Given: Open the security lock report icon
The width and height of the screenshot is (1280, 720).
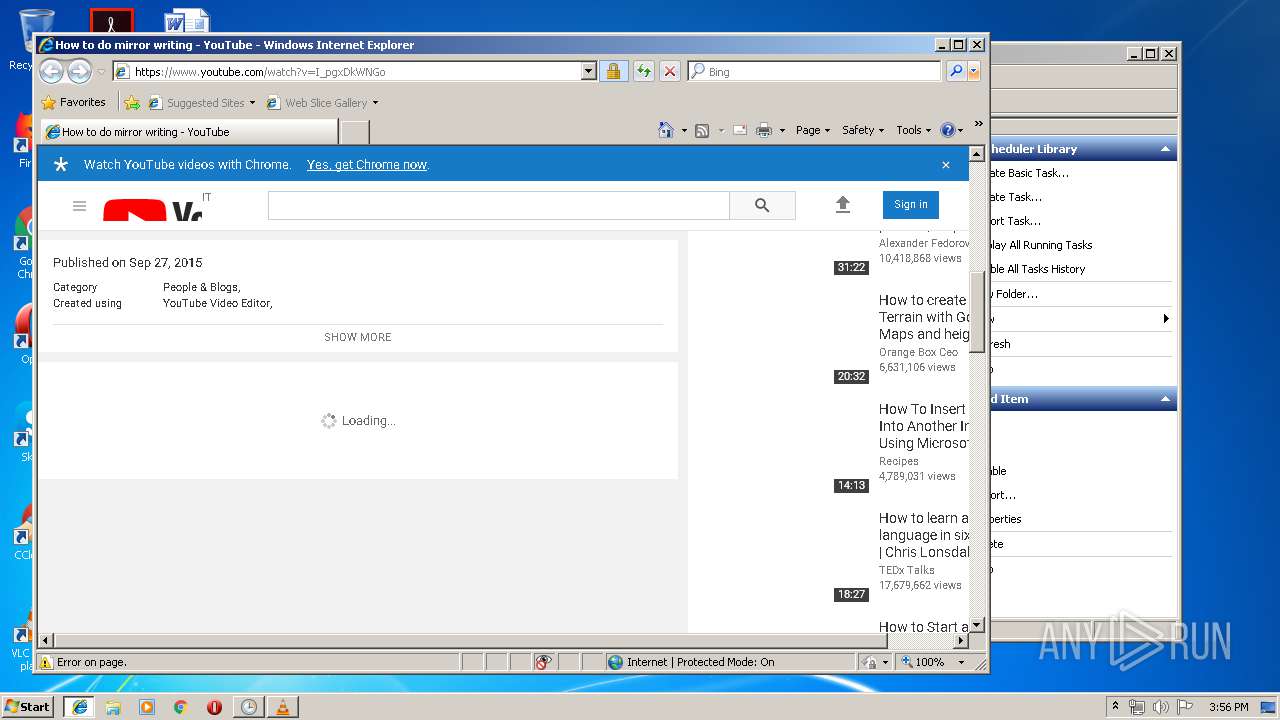Looking at the screenshot, I should pyautogui.click(x=613, y=71).
